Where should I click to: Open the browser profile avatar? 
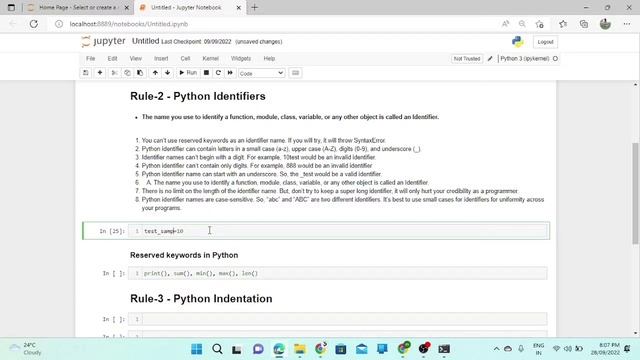(605, 24)
